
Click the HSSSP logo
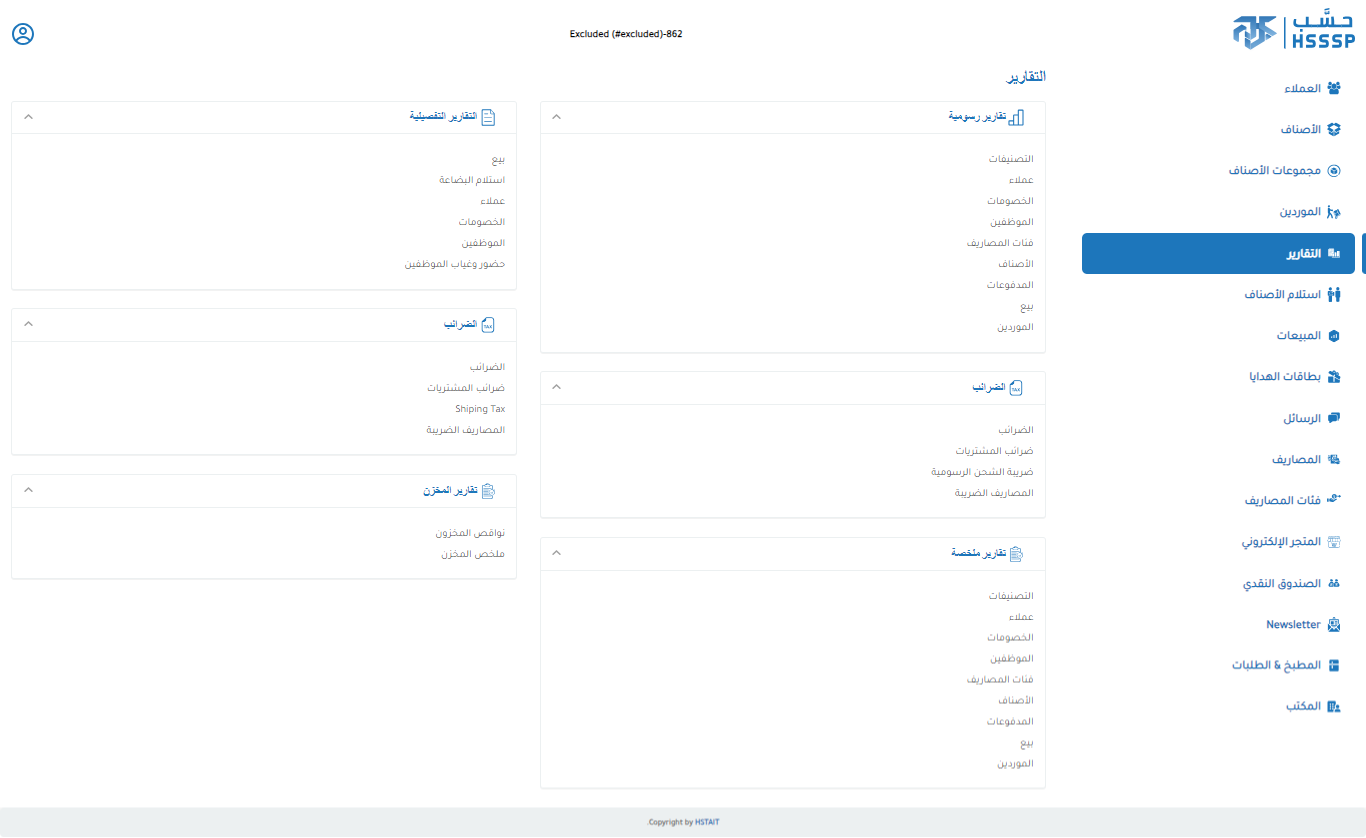[1293, 32]
